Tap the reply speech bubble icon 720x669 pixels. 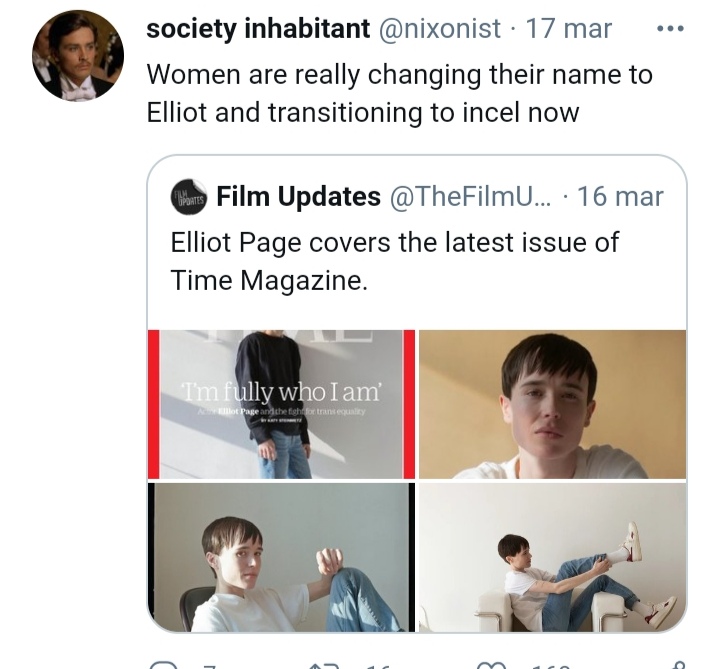(160, 663)
